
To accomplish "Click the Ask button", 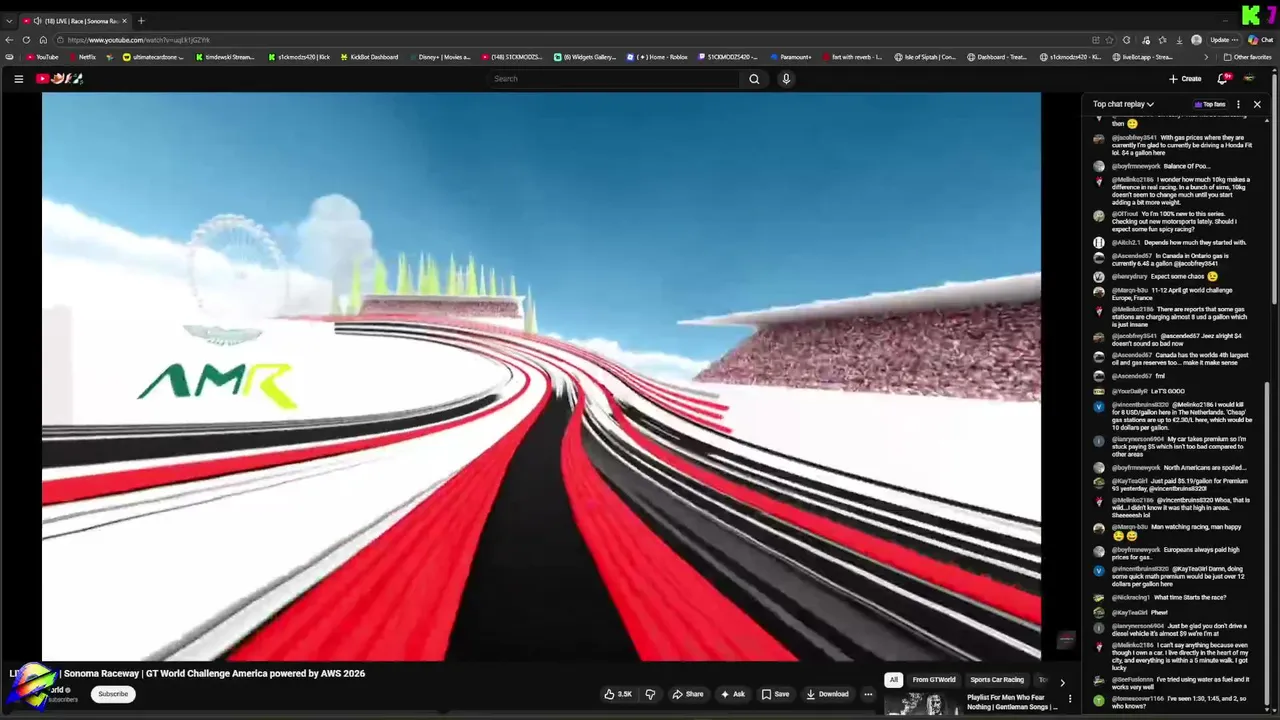I will (733, 694).
